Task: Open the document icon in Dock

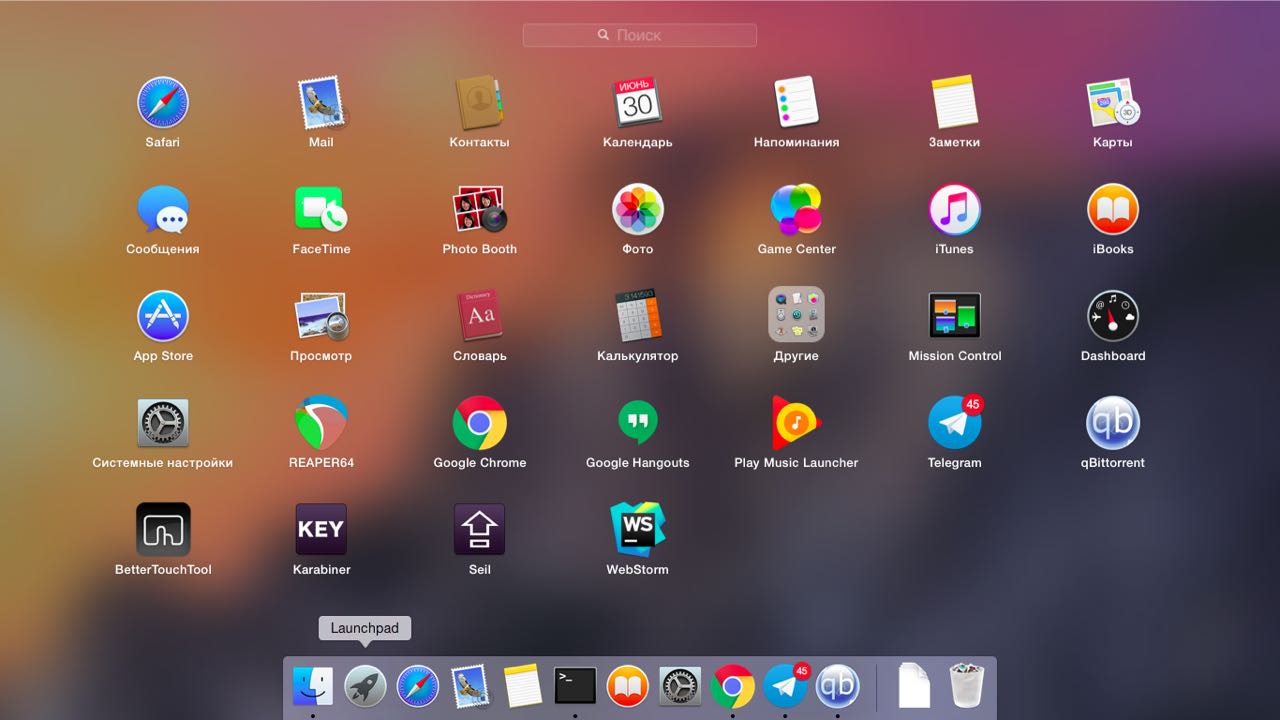Action: (x=914, y=686)
